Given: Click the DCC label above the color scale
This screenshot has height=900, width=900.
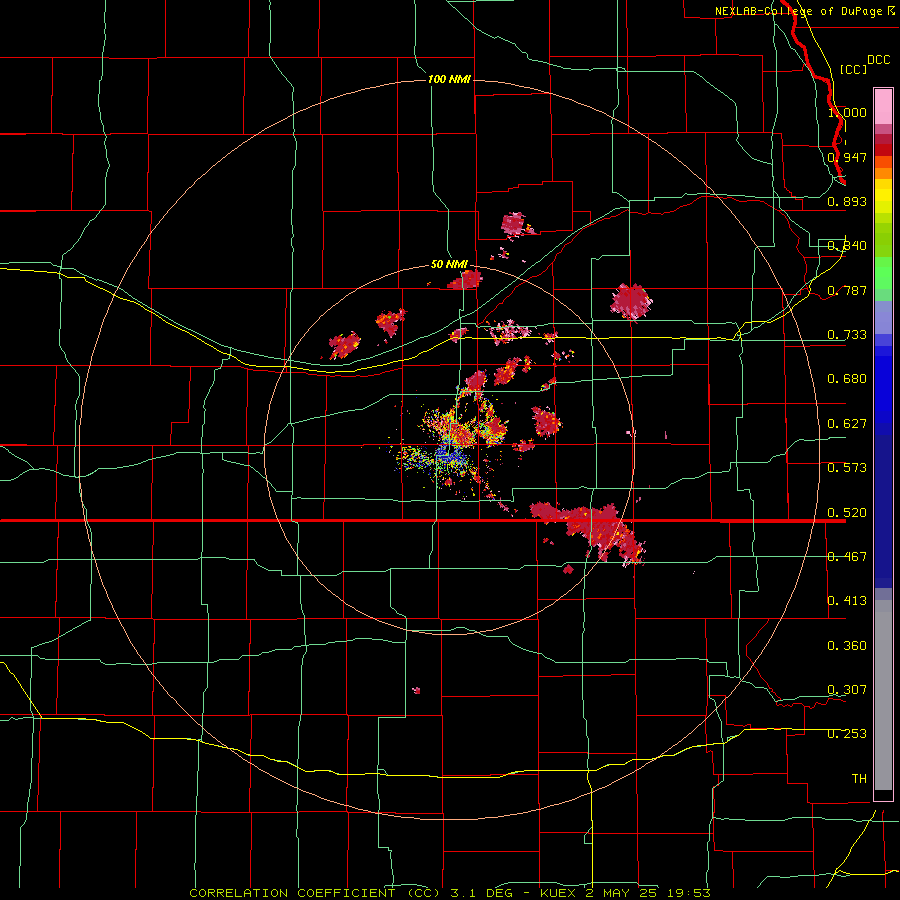Looking at the screenshot, I should (878, 60).
